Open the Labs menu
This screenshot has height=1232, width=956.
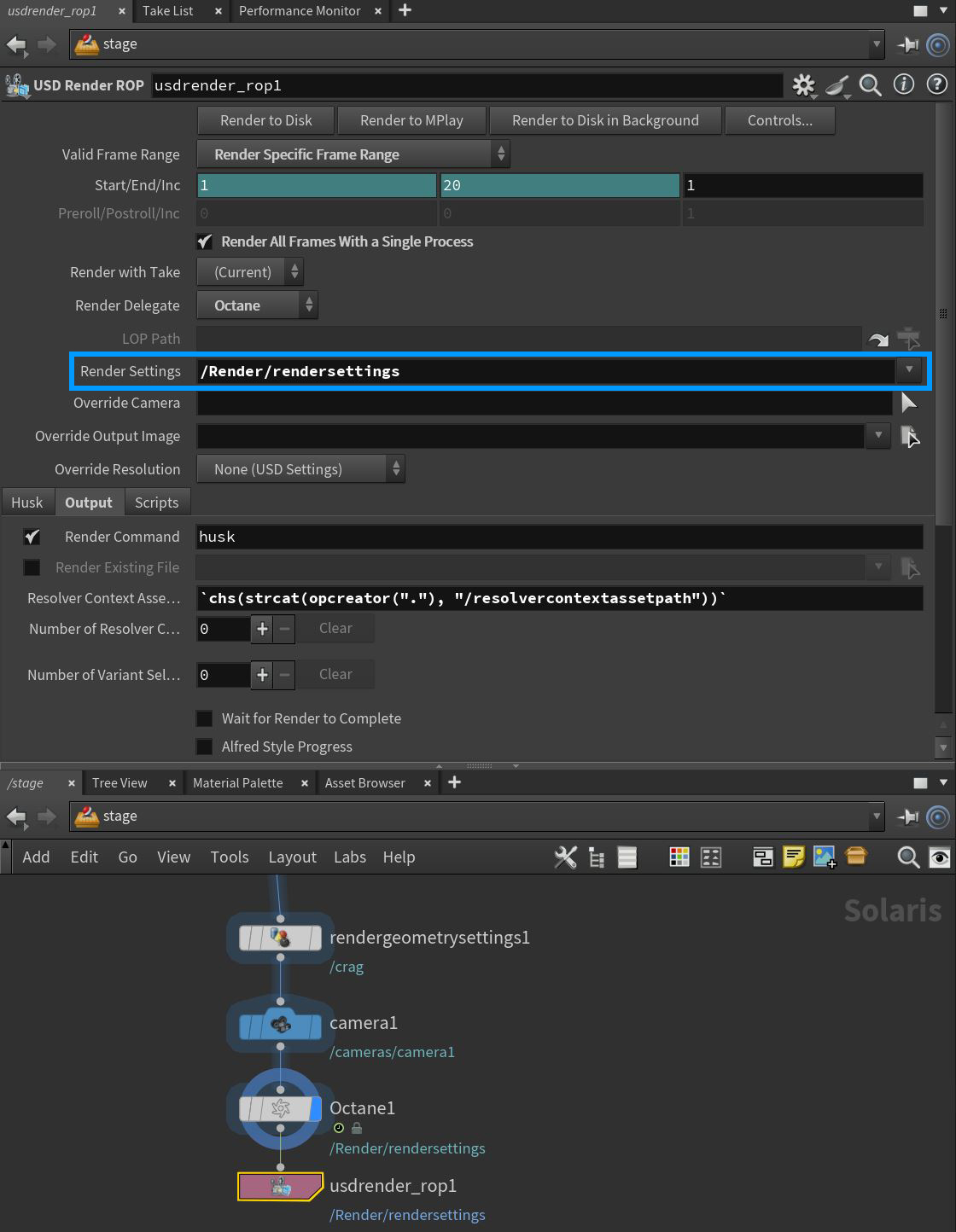tap(349, 857)
